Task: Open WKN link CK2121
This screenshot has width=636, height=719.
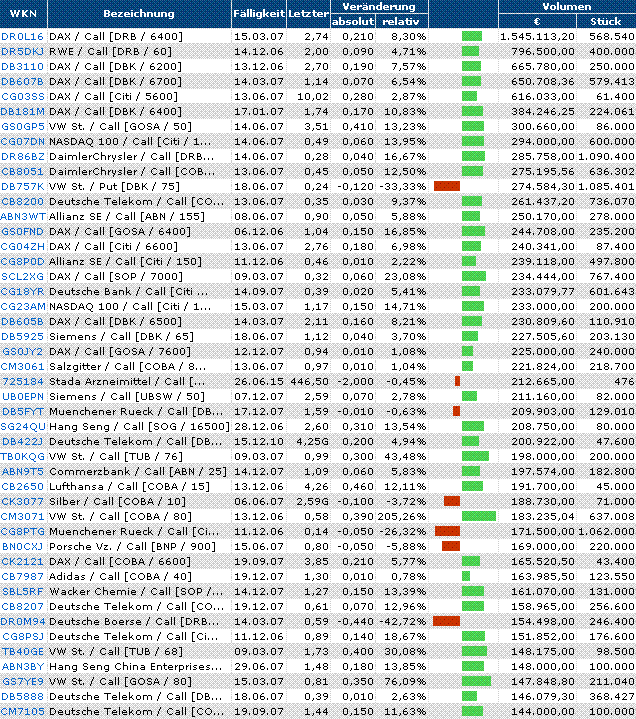Action: click(22, 562)
